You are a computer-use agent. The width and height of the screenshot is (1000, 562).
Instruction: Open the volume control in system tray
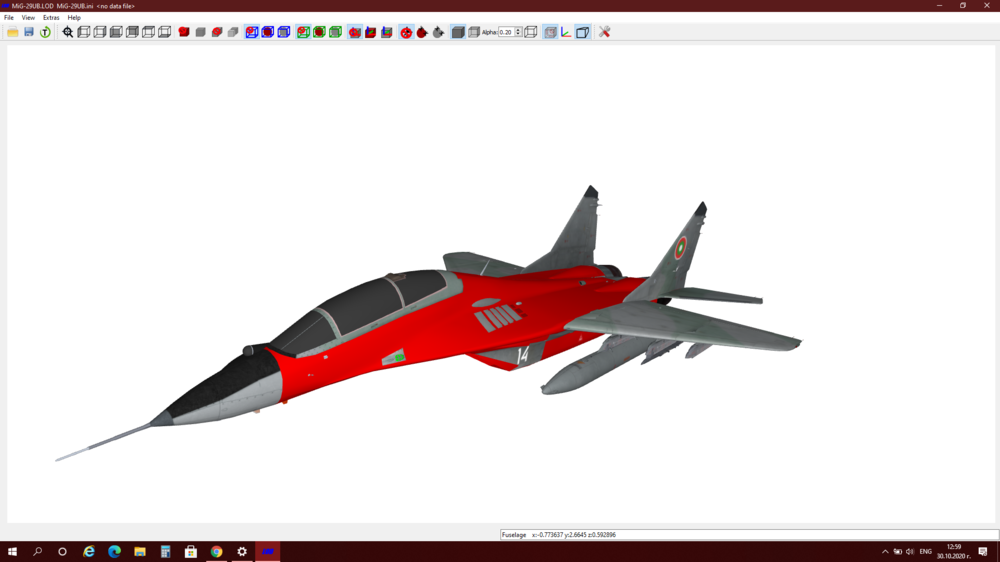(x=910, y=552)
